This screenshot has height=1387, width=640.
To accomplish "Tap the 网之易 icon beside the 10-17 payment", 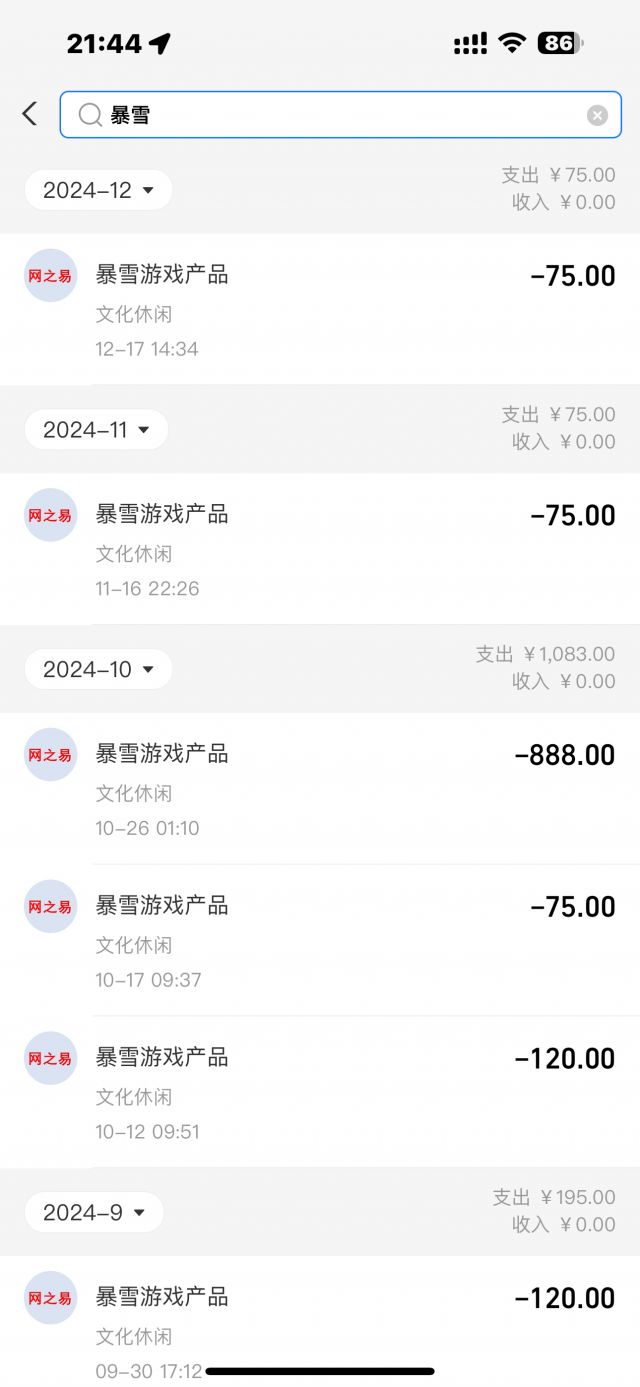I will coord(49,906).
